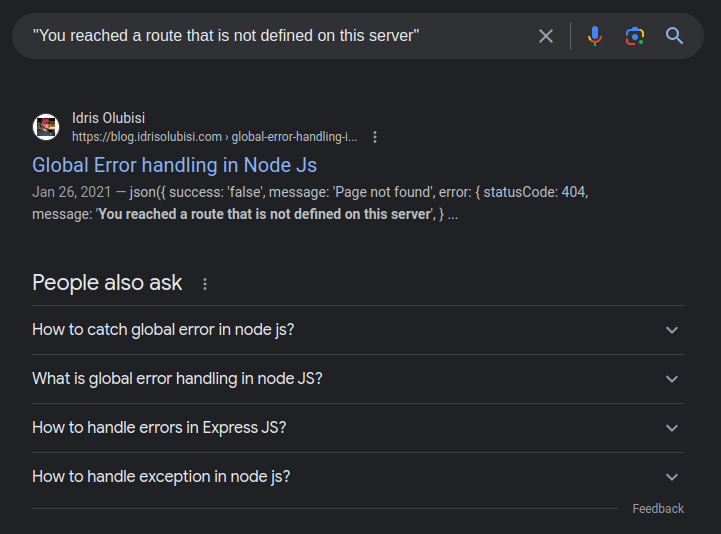The width and height of the screenshot is (721, 534).
Task: Click the blog.idrisolubisi.com URL breadcrumb
Action: click(214, 137)
